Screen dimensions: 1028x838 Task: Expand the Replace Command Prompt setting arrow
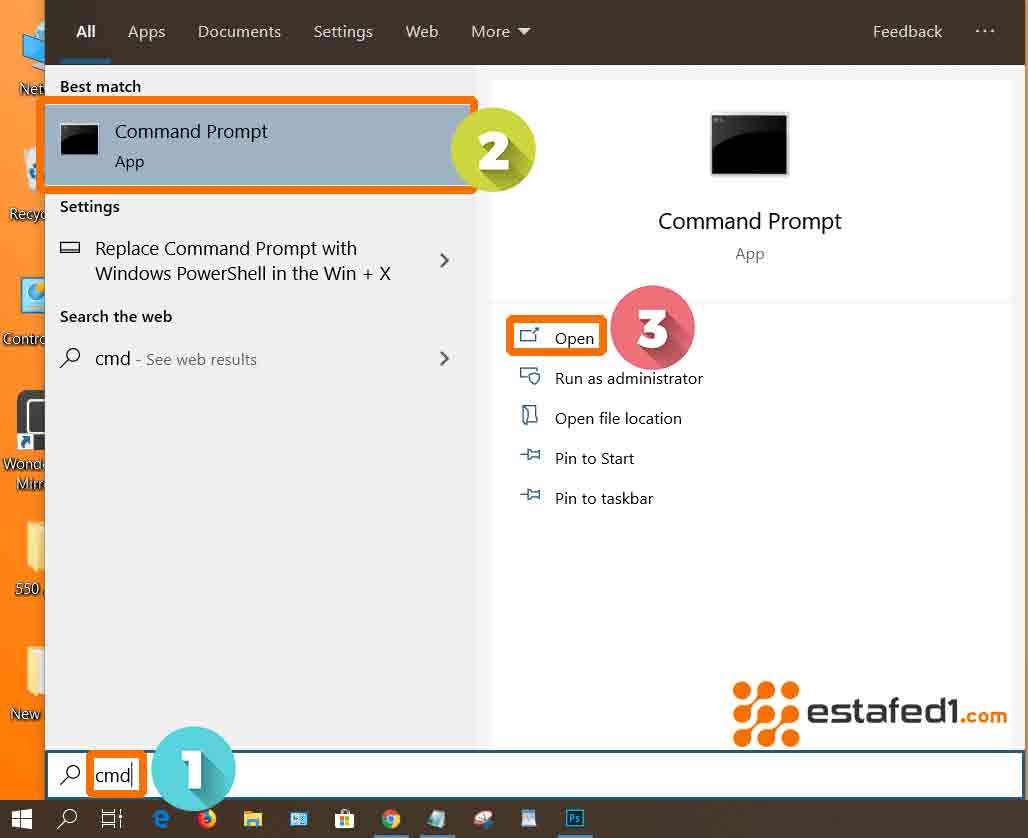pos(445,261)
